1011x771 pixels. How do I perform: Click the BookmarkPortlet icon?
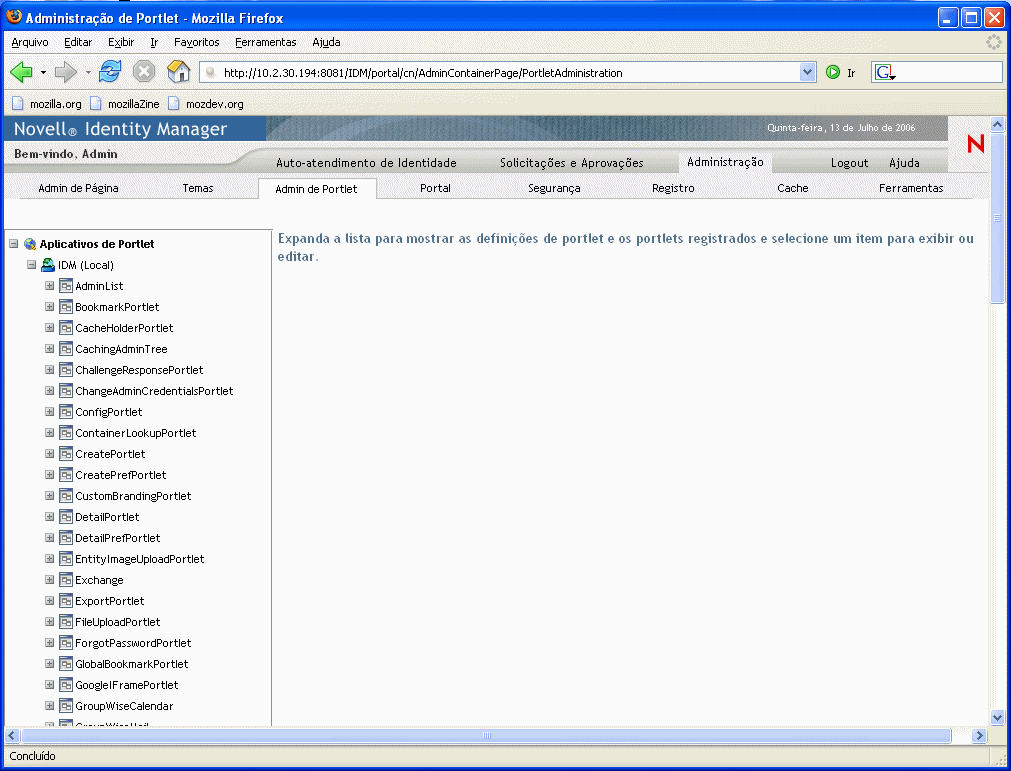(x=65, y=307)
